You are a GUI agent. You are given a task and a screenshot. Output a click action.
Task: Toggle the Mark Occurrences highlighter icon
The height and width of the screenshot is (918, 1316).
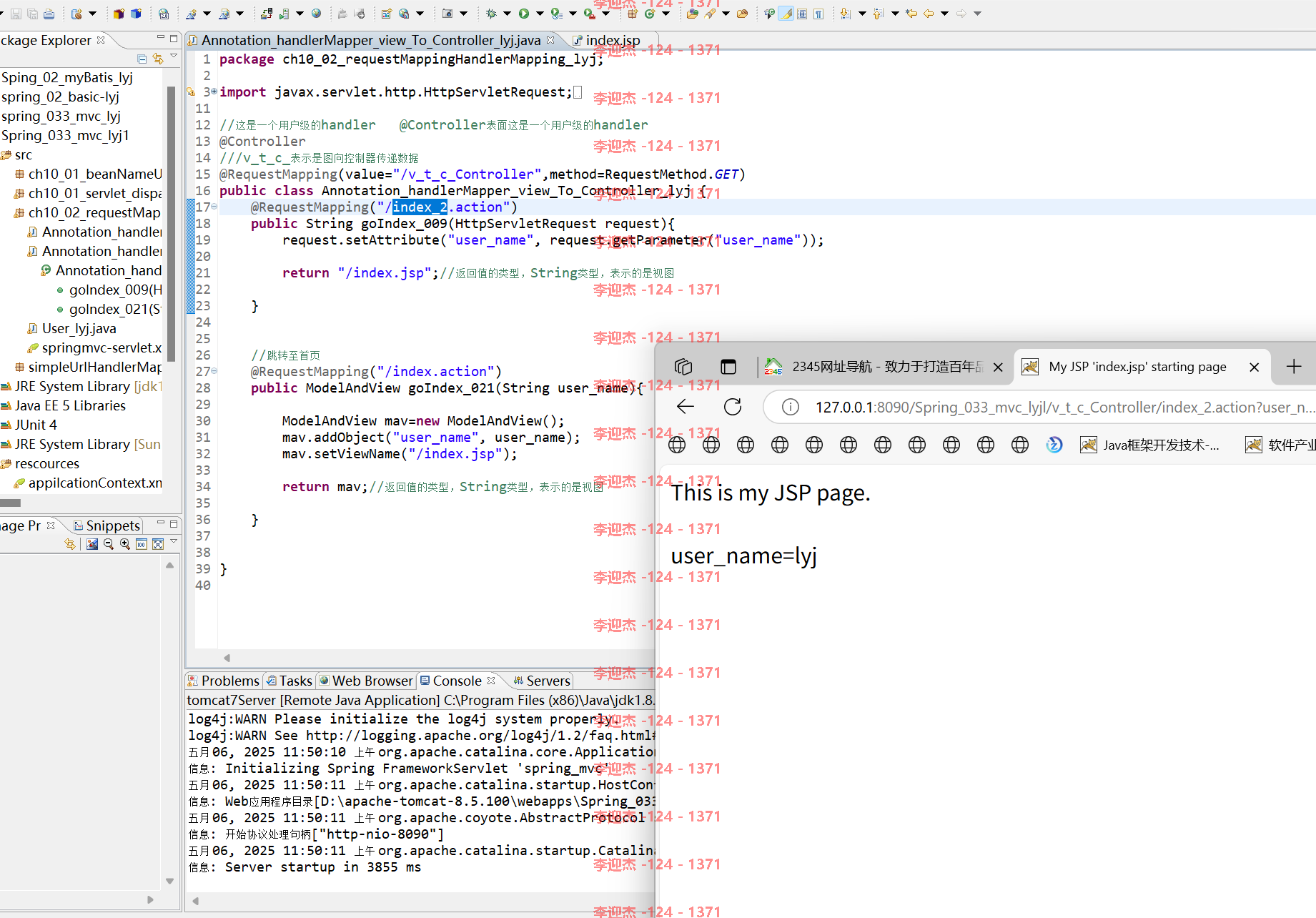(x=786, y=14)
